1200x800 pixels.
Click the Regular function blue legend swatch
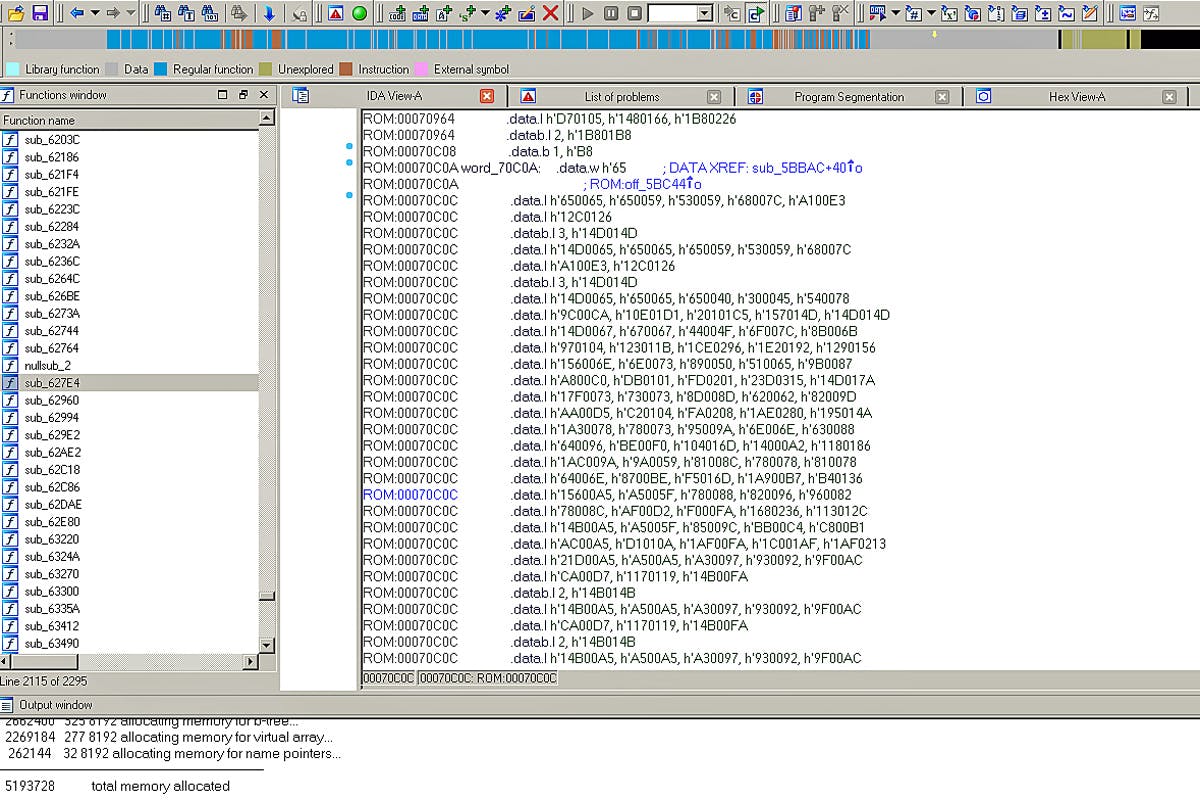click(160, 69)
